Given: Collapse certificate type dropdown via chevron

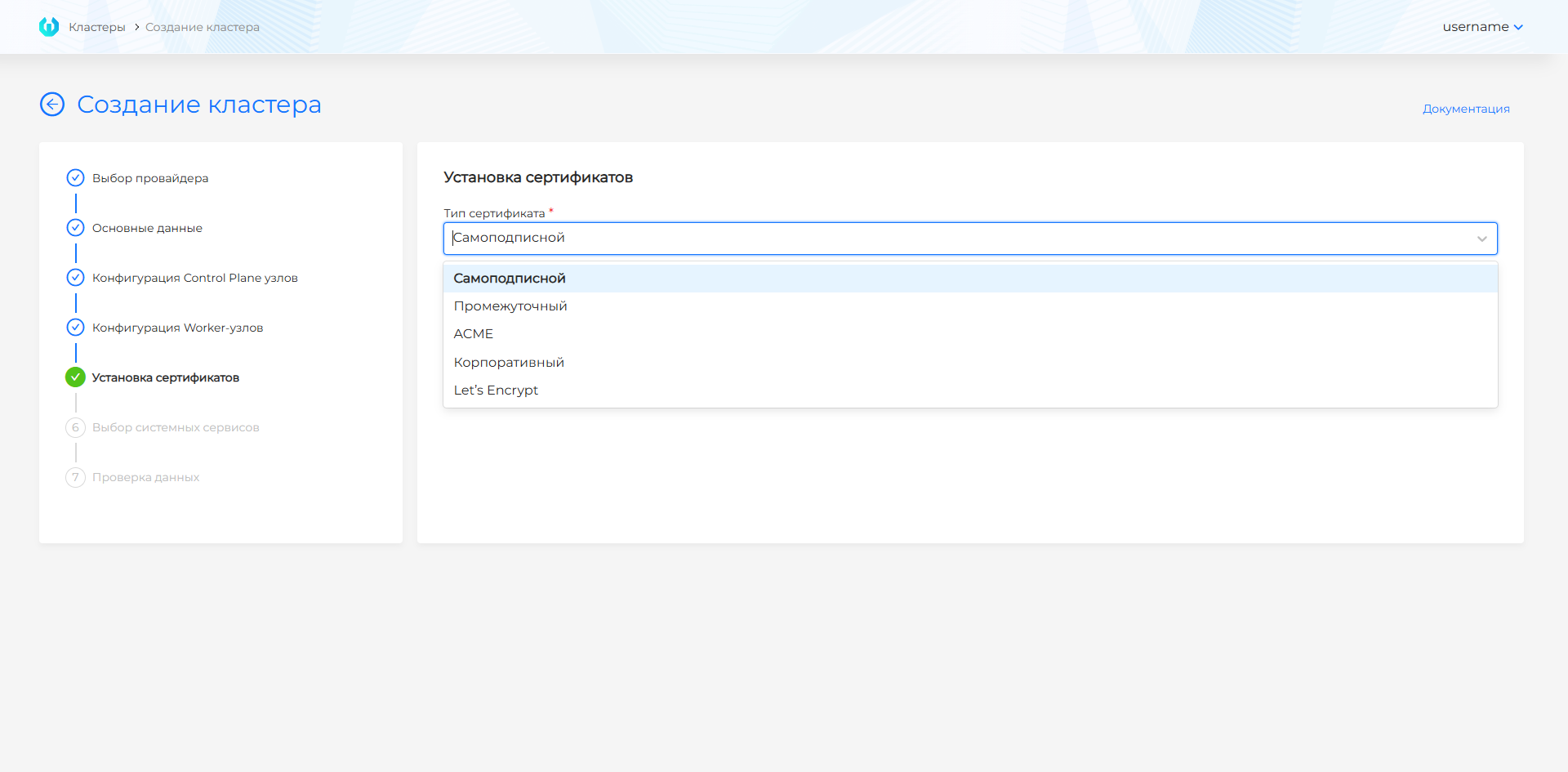Looking at the screenshot, I should (x=1481, y=239).
